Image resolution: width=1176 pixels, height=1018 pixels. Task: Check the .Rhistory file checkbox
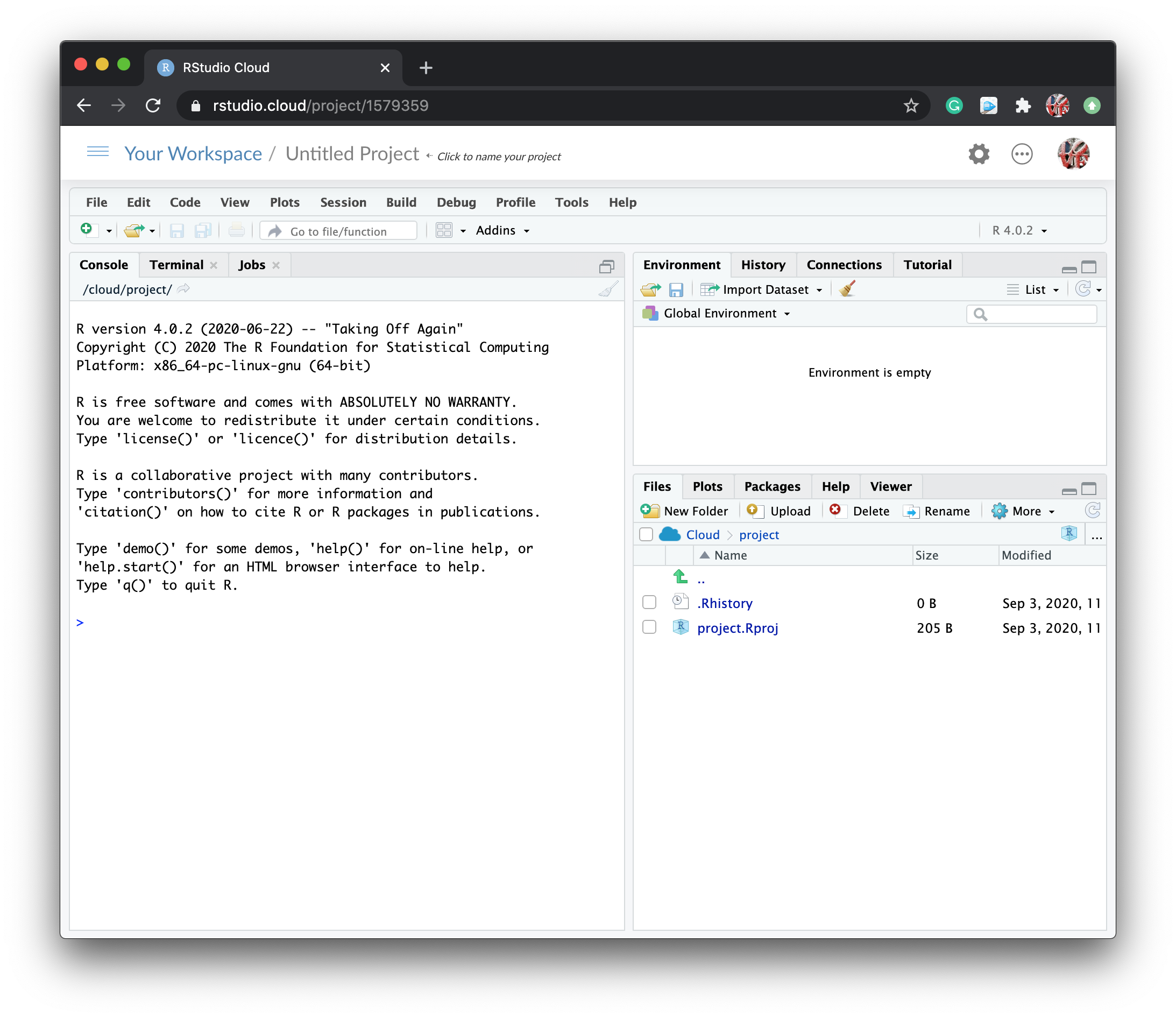(x=649, y=602)
